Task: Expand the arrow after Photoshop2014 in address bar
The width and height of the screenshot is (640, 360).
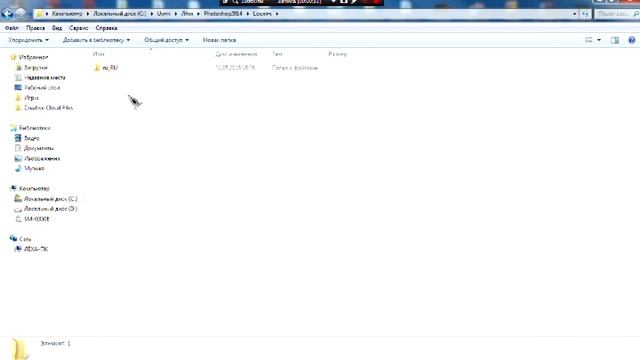Action: [x=248, y=13]
